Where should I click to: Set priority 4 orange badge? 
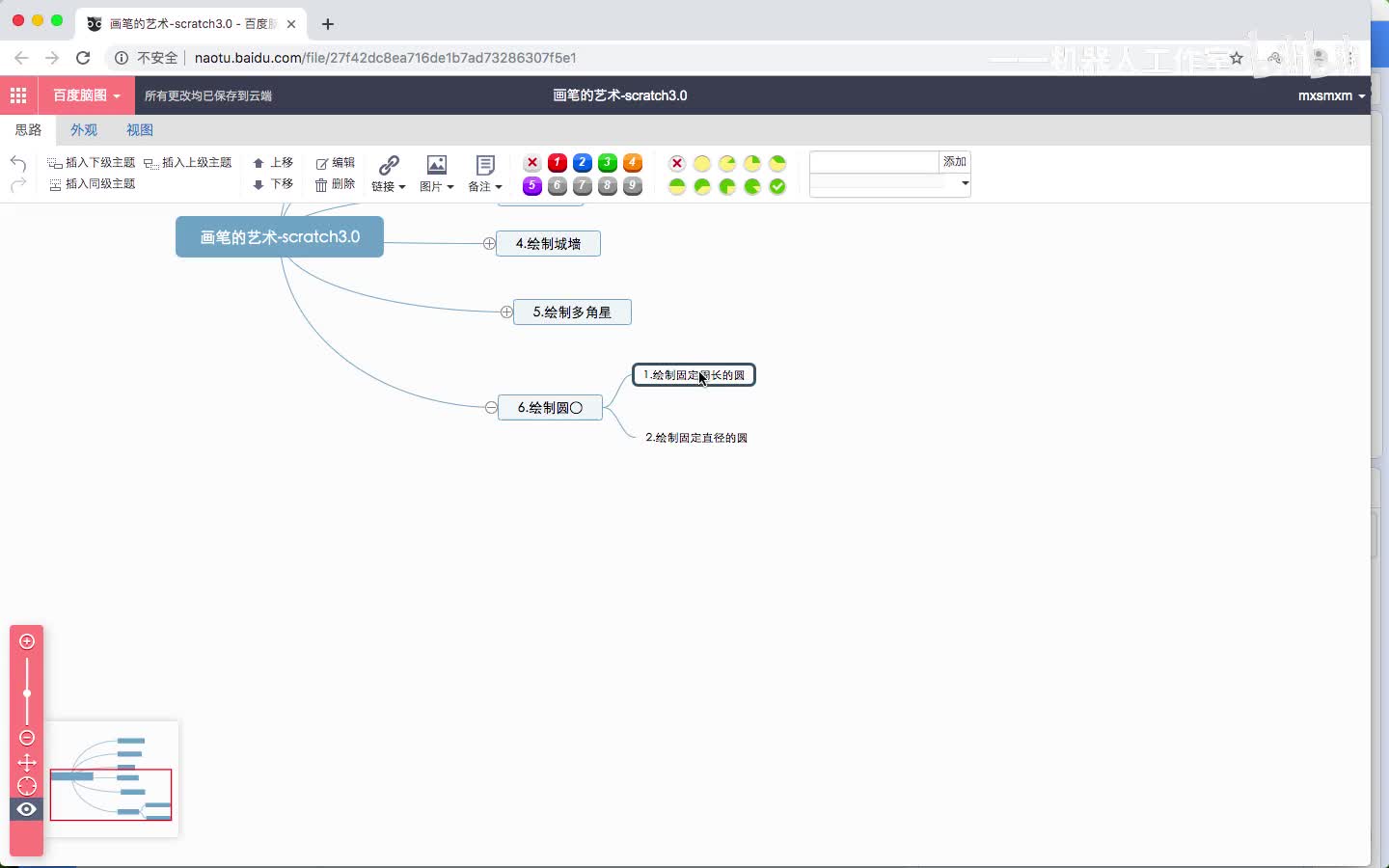[633, 163]
